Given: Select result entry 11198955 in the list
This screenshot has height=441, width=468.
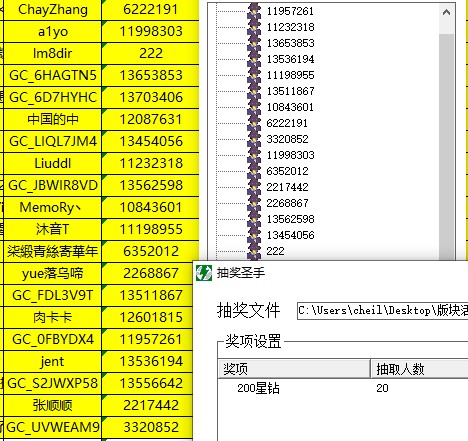Looking at the screenshot, I should click(x=290, y=75).
